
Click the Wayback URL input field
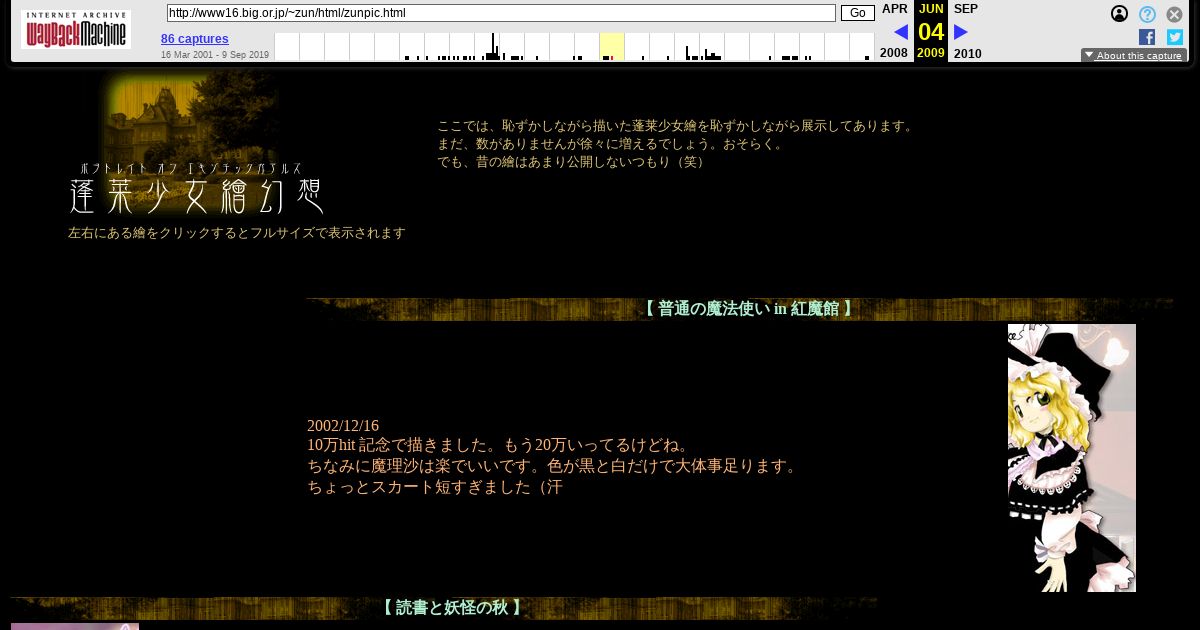click(x=501, y=13)
